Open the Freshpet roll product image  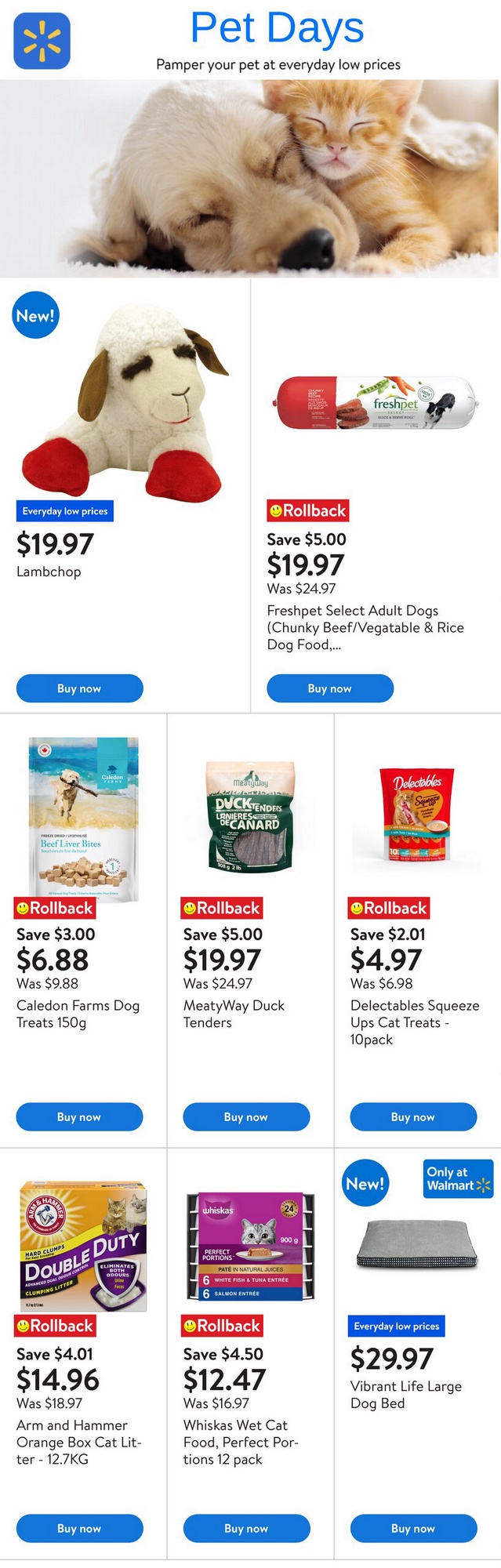click(x=376, y=402)
